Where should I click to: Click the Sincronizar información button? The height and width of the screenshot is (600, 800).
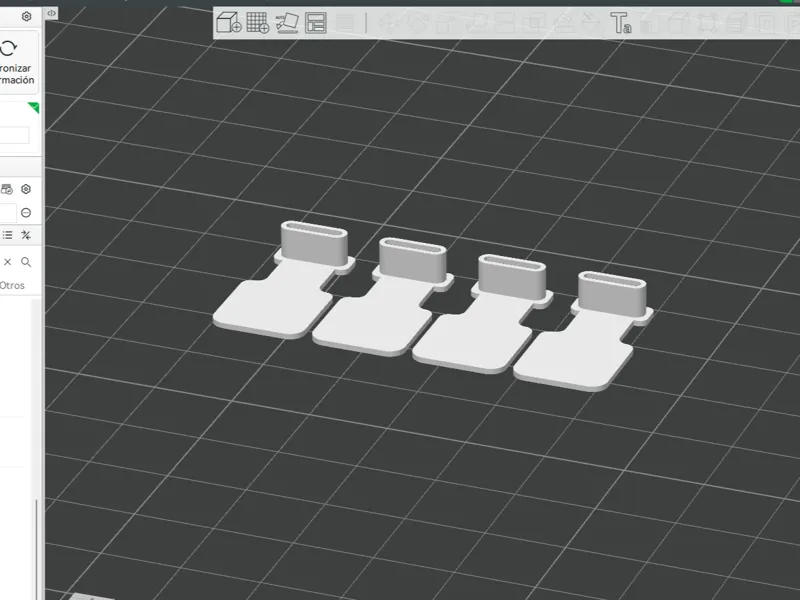[15, 62]
